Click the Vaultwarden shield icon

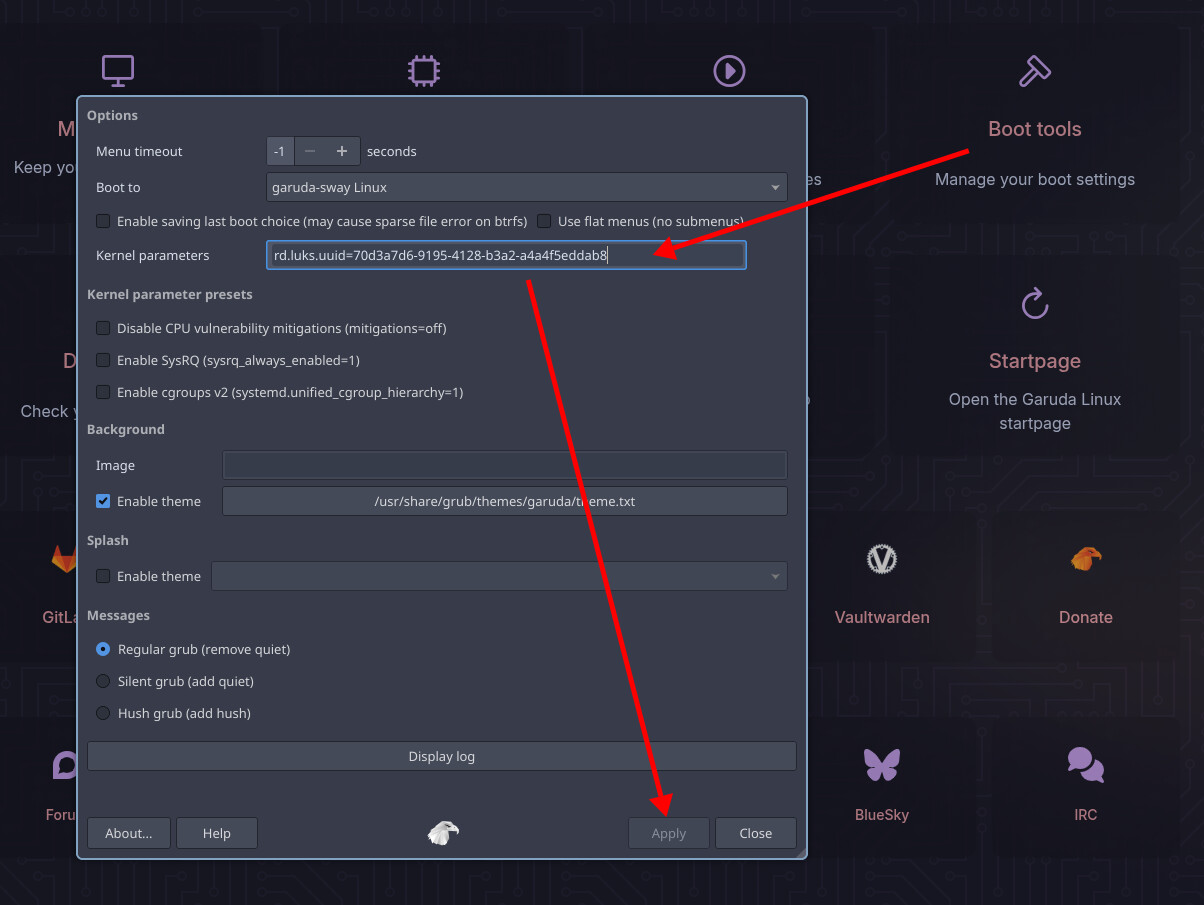[881, 558]
